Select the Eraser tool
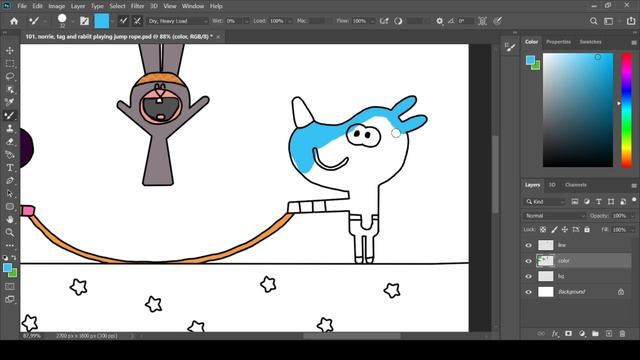This screenshot has width=640, height=360. click(x=10, y=141)
